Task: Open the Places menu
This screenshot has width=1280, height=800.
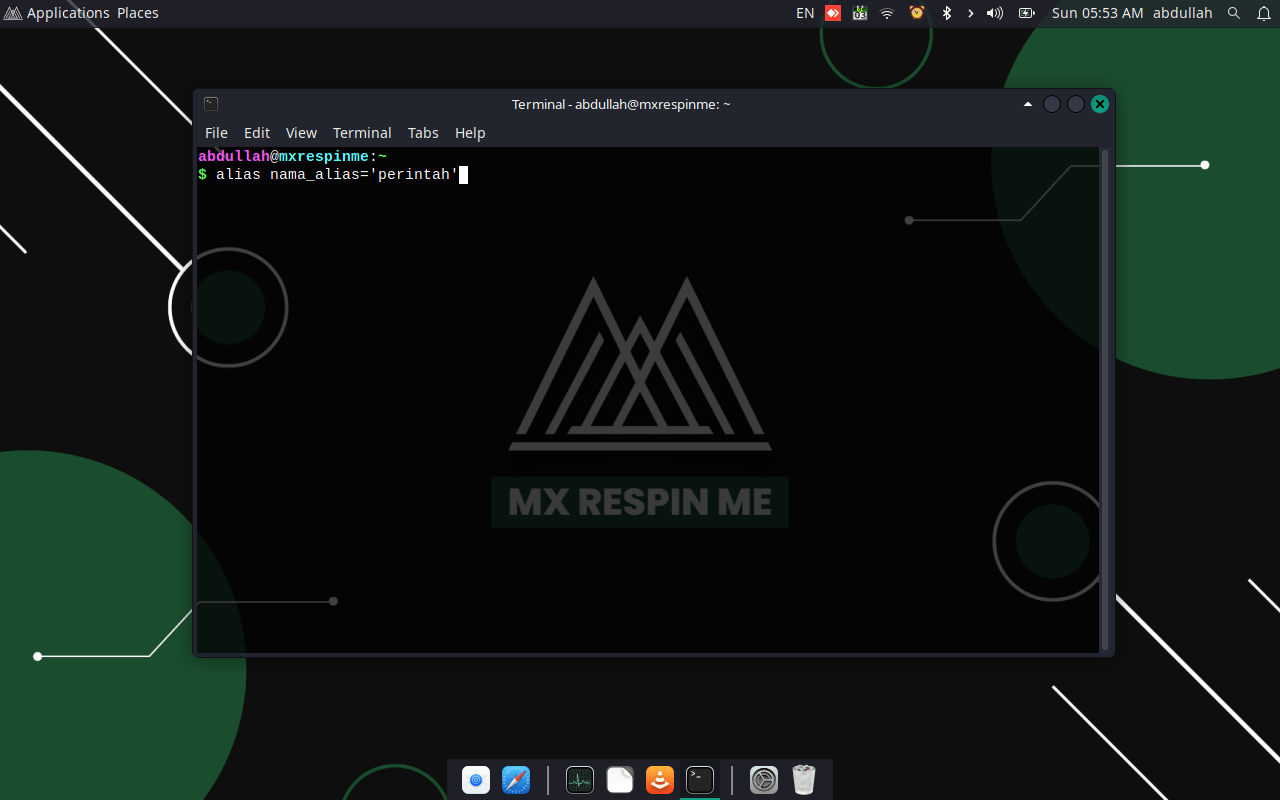Action: [x=138, y=13]
